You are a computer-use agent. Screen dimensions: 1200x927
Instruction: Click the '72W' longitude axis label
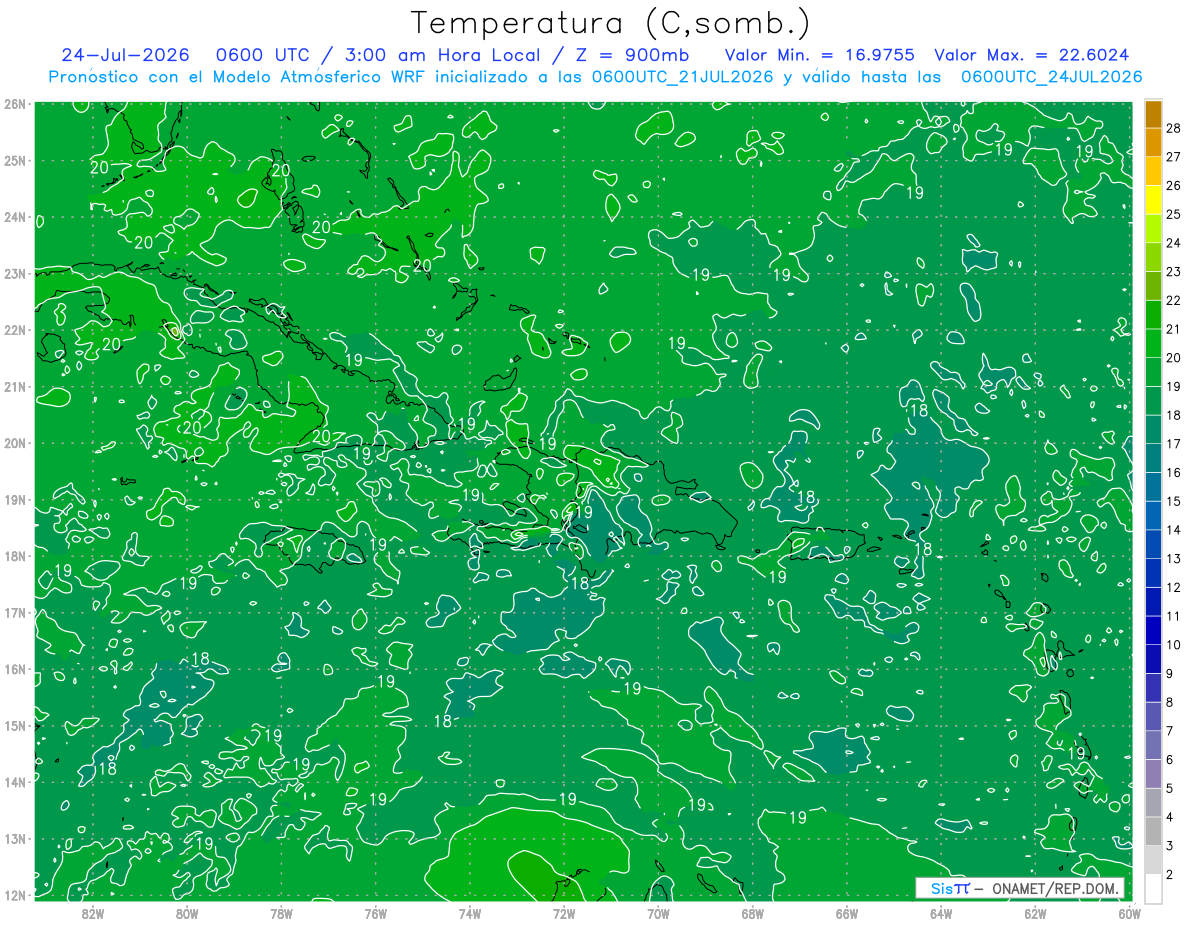click(x=564, y=913)
